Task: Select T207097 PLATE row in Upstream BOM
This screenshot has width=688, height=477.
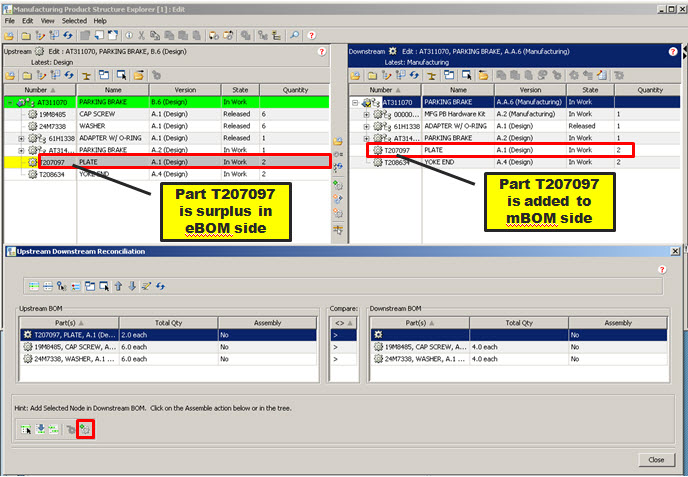Action: (168, 335)
